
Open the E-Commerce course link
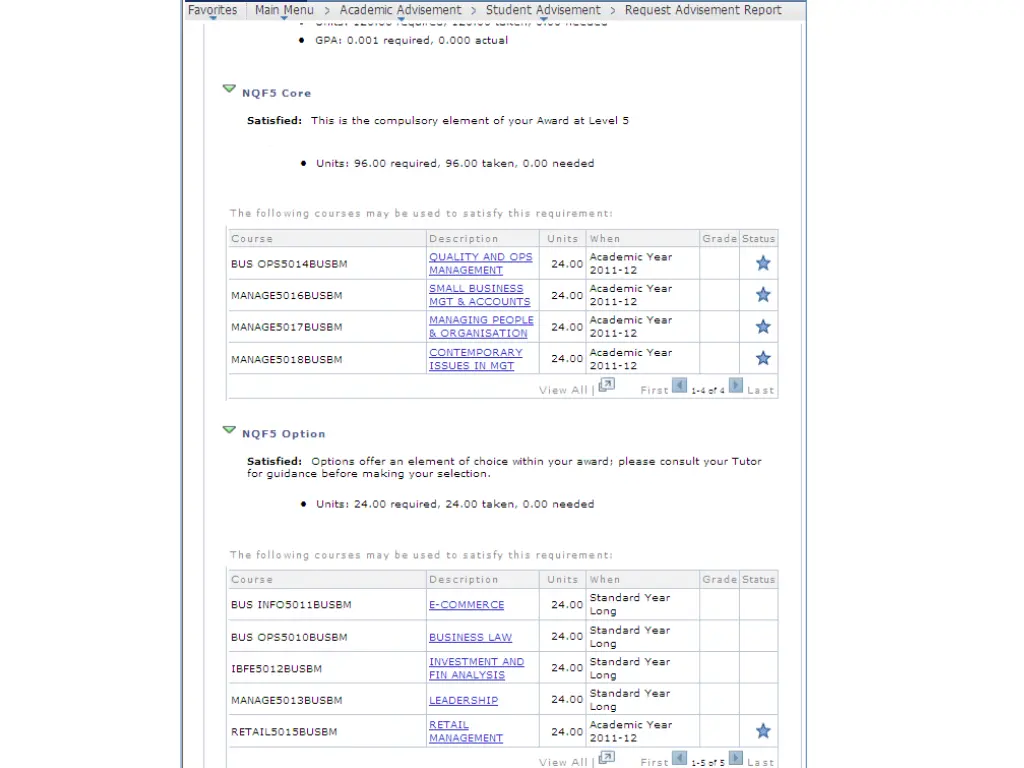point(466,605)
